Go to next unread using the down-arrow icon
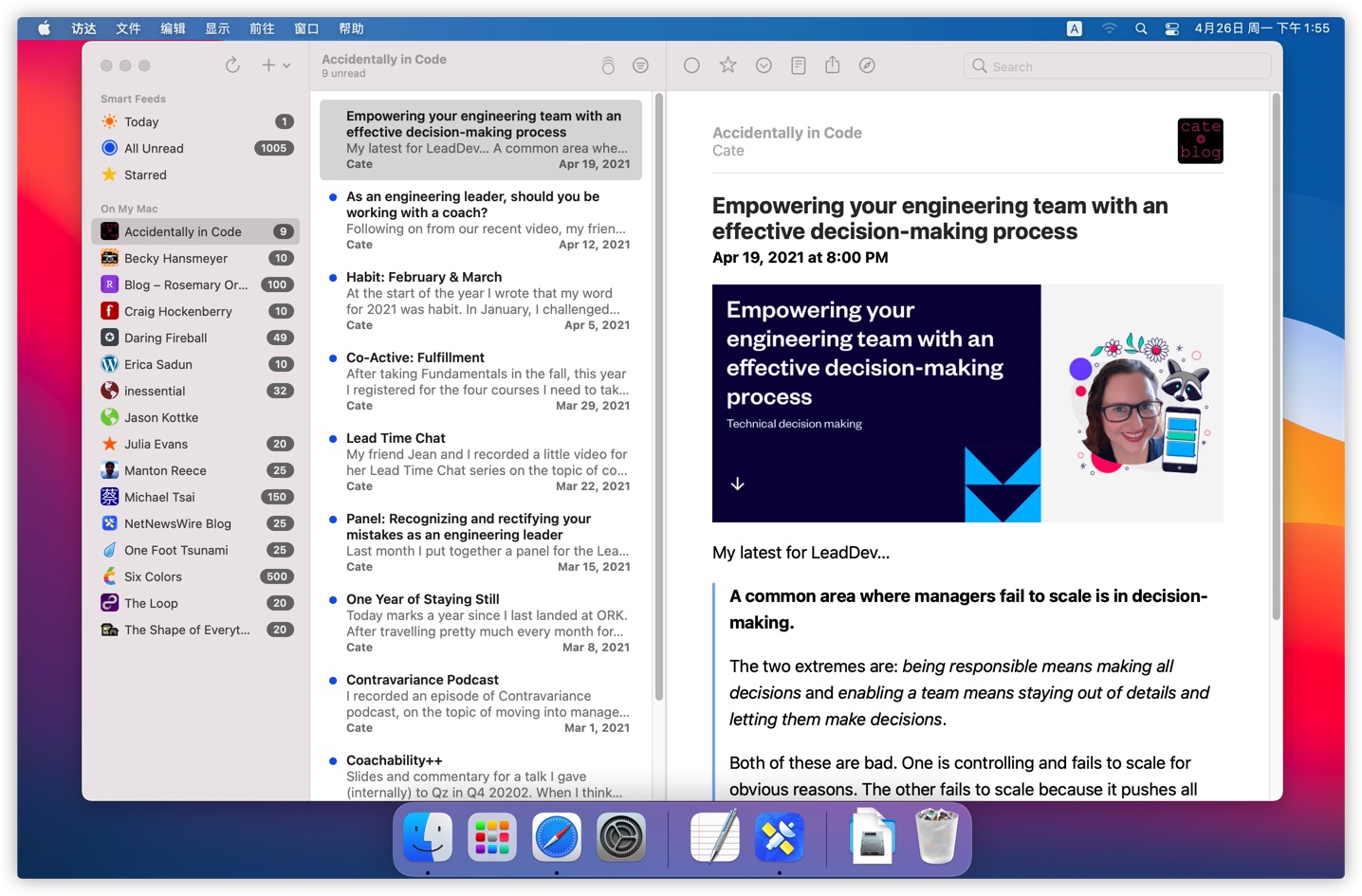Image resolution: width=1362 pixels, height=896 pixels. pos(764,65)
